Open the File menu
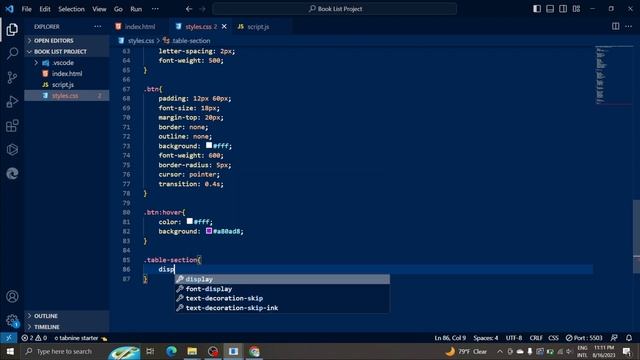The width and height of the screenshot is (640, 360). [27, 9]
